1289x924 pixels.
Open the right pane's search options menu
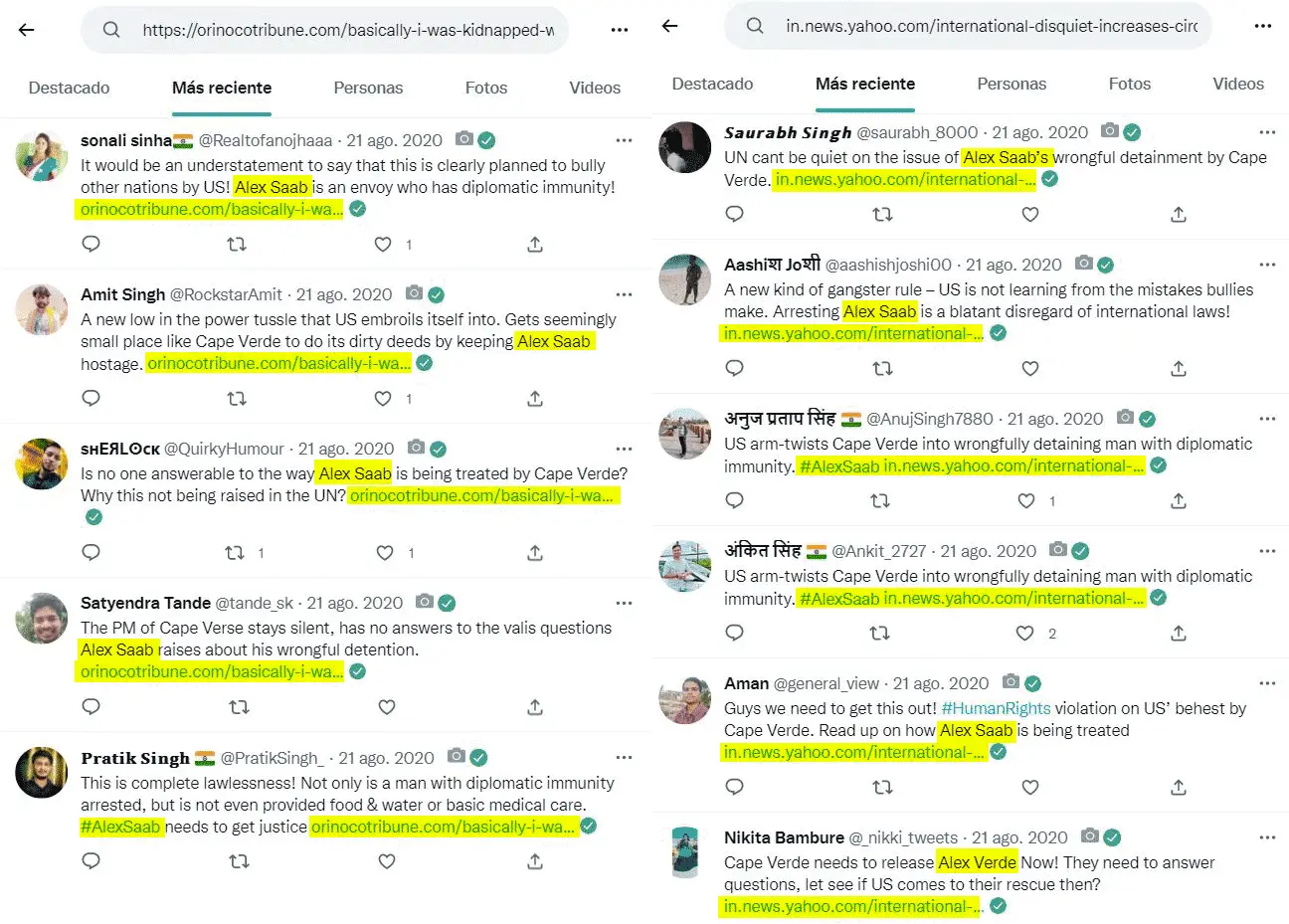pyautogui.click(x=1263, y=26)
